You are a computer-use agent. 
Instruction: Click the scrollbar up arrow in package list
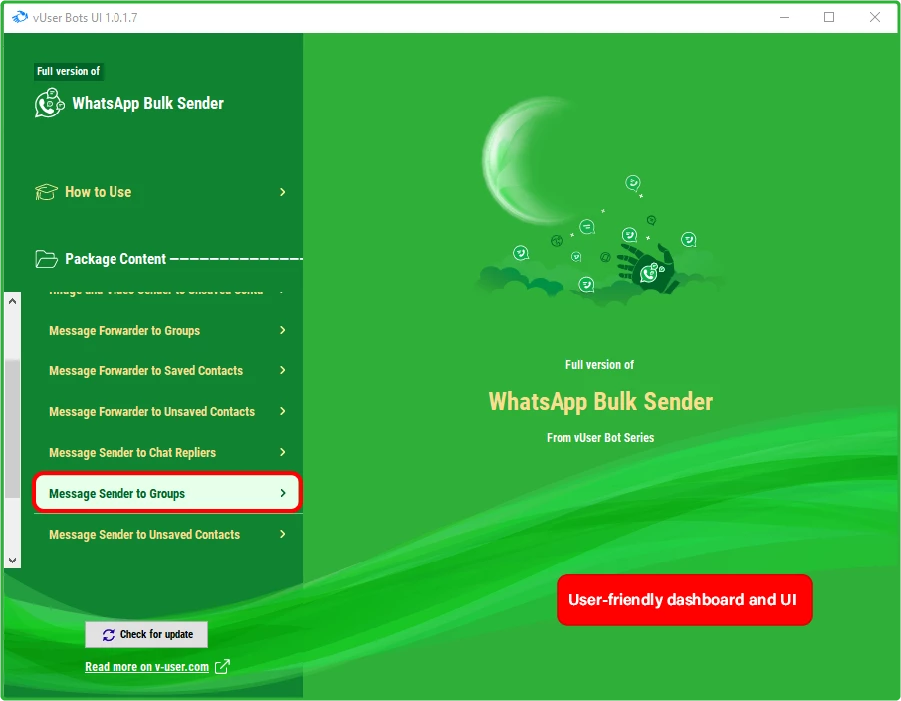tap(13, 301)
